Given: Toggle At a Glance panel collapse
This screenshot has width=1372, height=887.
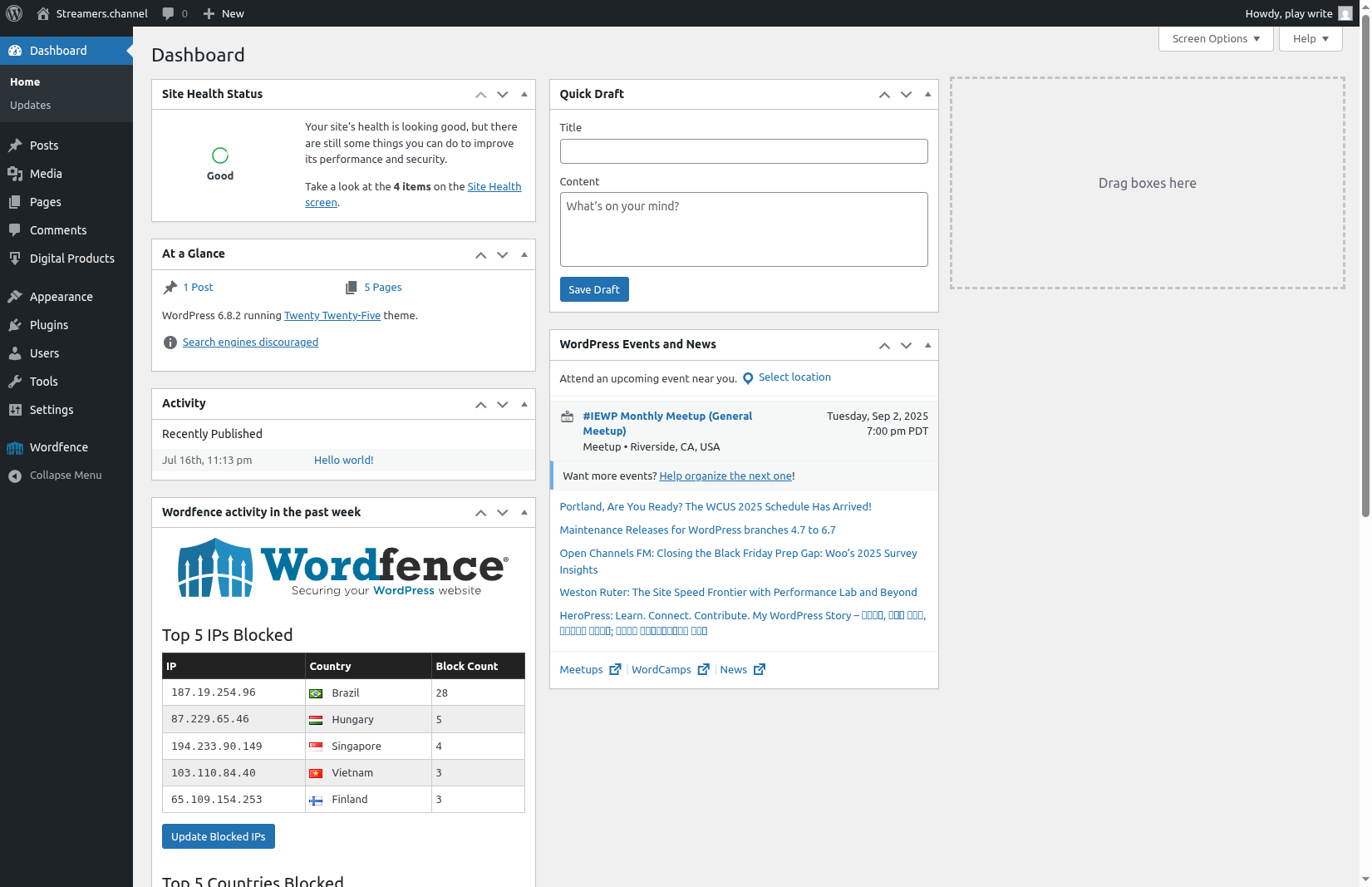Looking at the screenshot, I should pyautogui.click(x=524, y=254).
